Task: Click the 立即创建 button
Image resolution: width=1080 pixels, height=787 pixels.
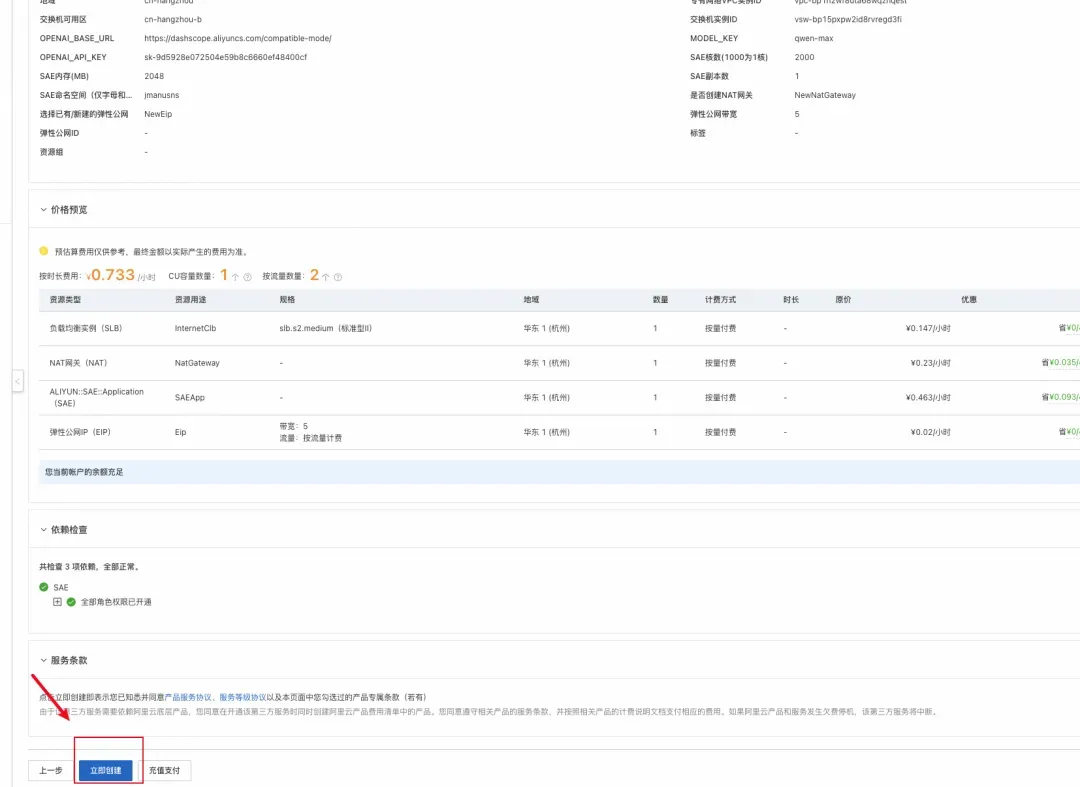Action: point(105,770)
